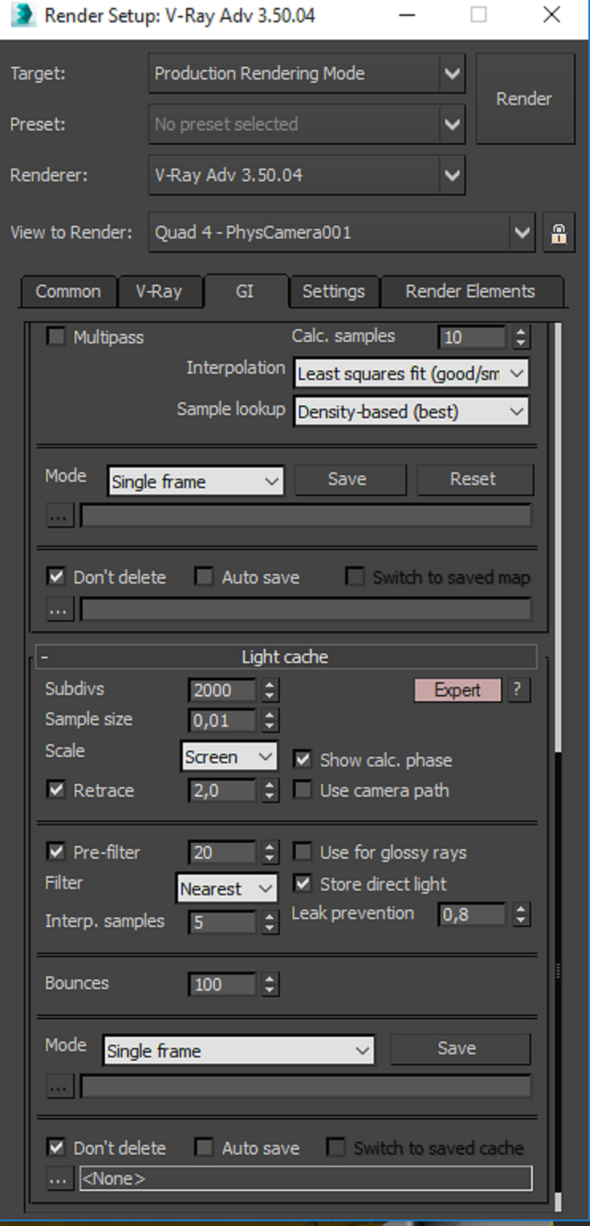
Task: Click the Expert mode button
Action: click(457, 690)
